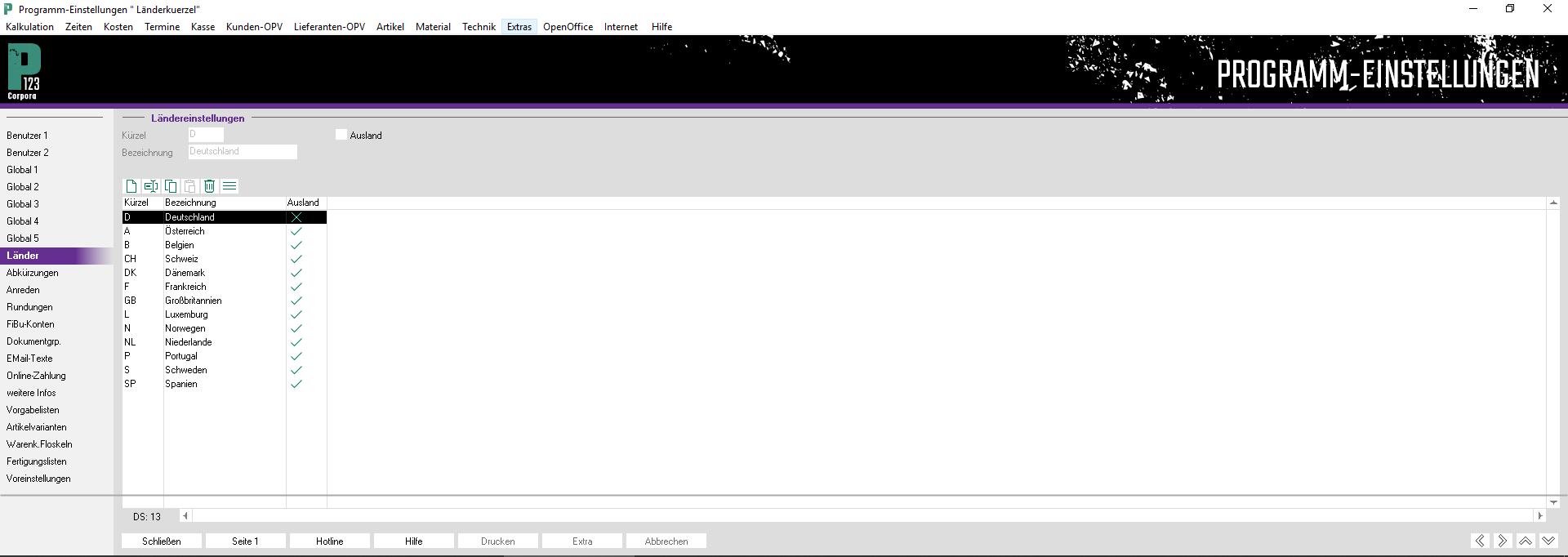This screenshot has width=1568, height=557.
Task: Go to next record with right chevron
Action: (x=1503, y=541)
